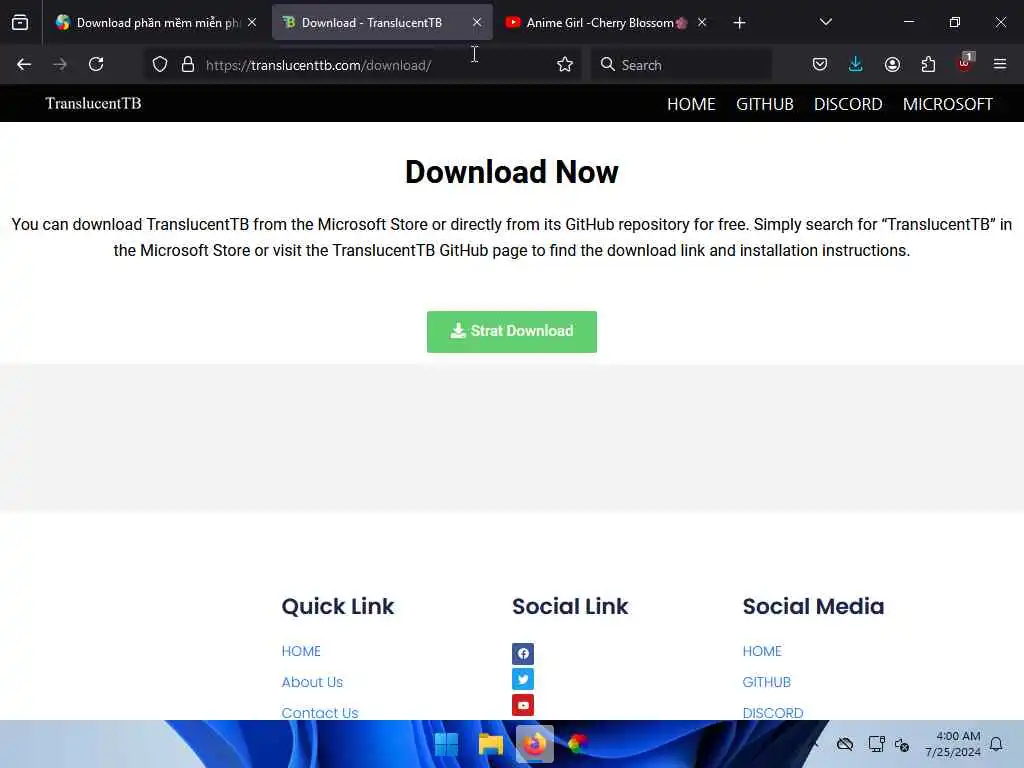Click the Social Link heading
The image size is (1024, 768).
coord(570,606)
